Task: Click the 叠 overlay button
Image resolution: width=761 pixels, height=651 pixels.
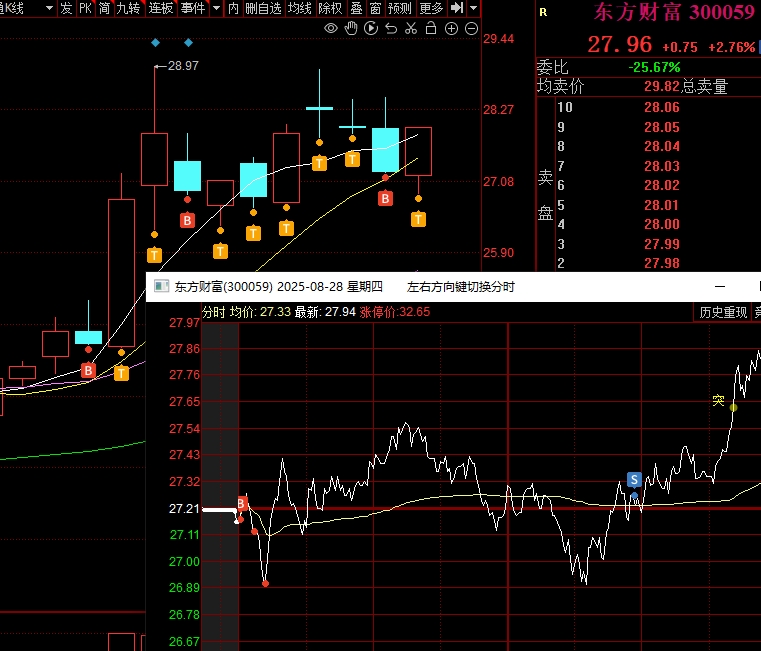Action: pyautogui.click(x=357, y=8)
